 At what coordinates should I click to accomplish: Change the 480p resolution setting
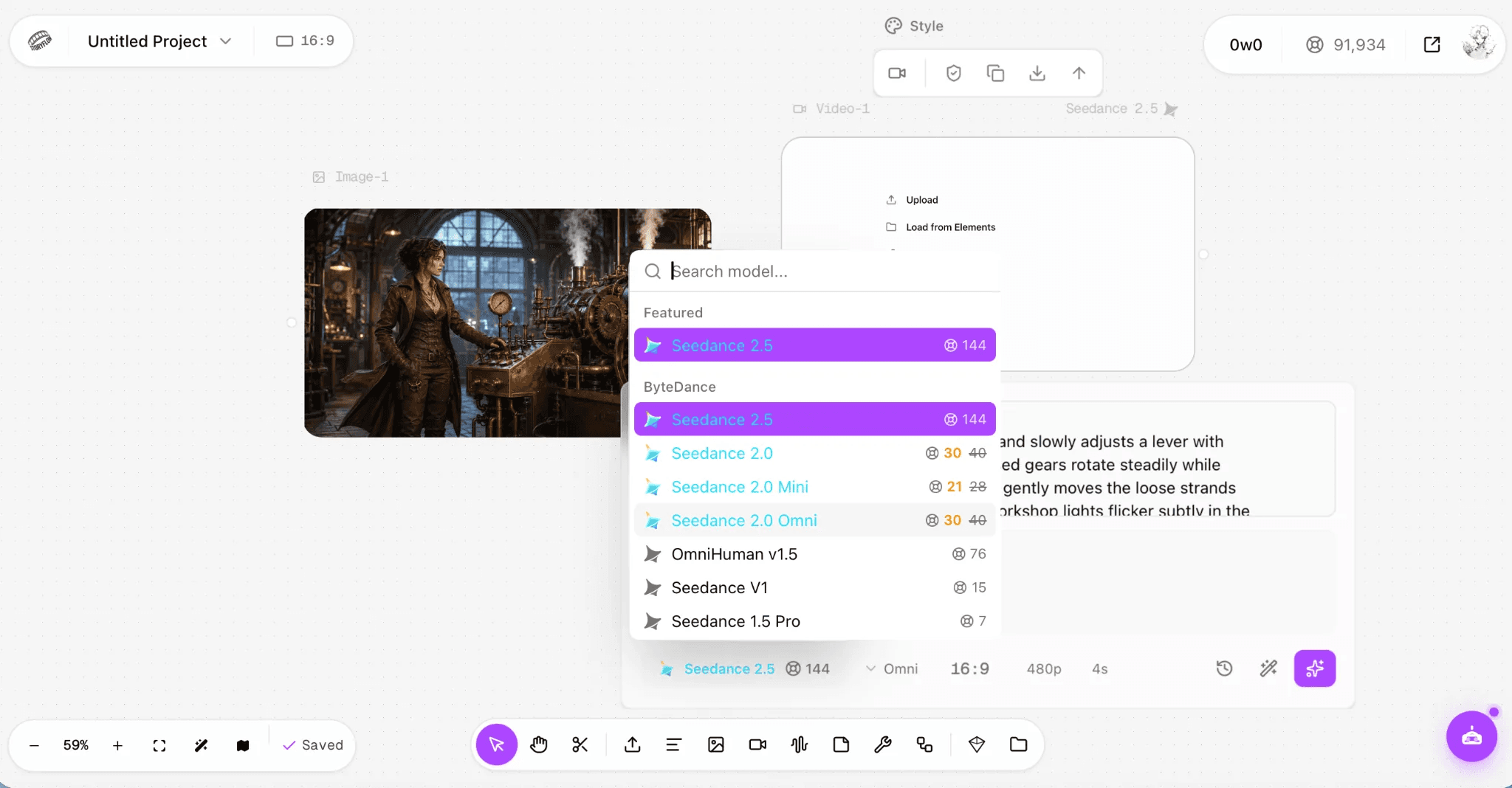[x=1044, y=668]
